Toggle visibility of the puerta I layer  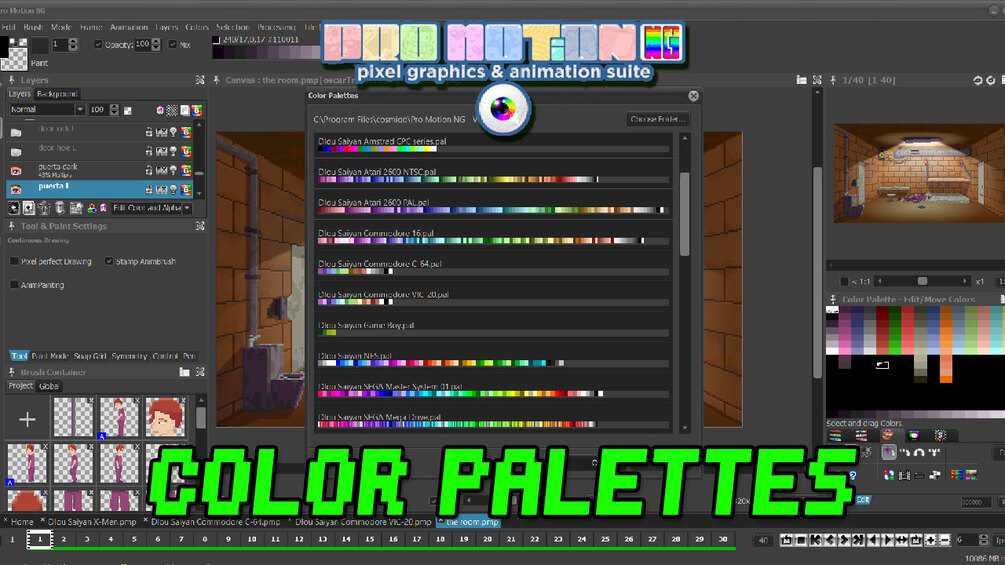[x=16, y=189]
